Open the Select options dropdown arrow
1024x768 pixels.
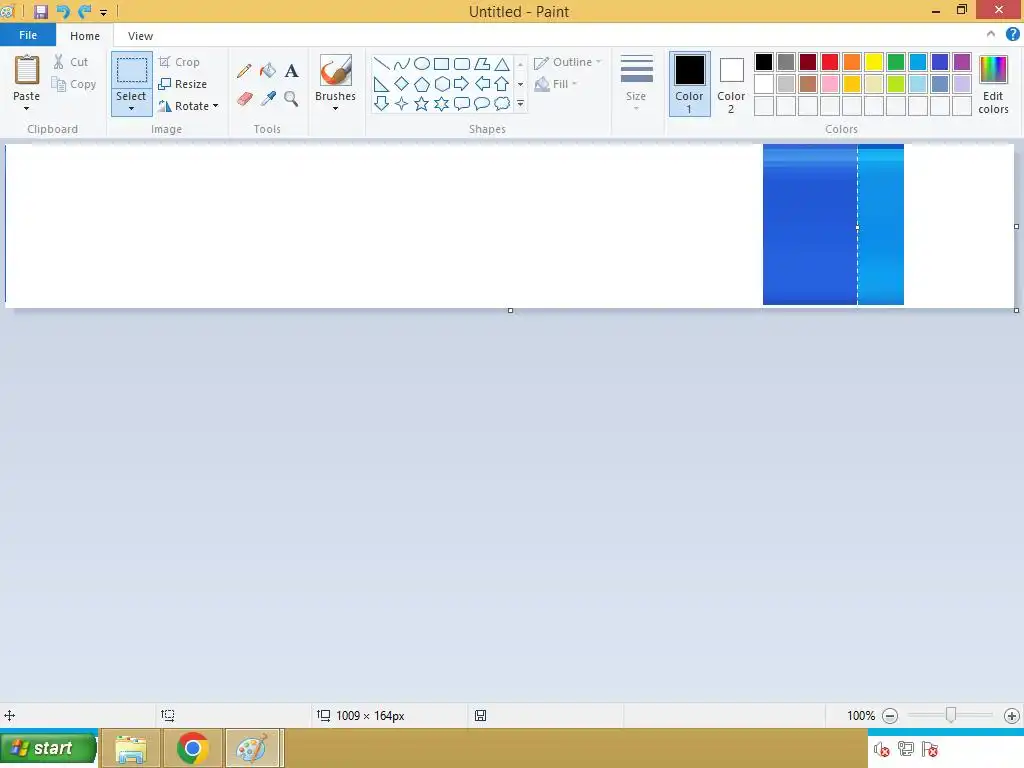point(131,108)
